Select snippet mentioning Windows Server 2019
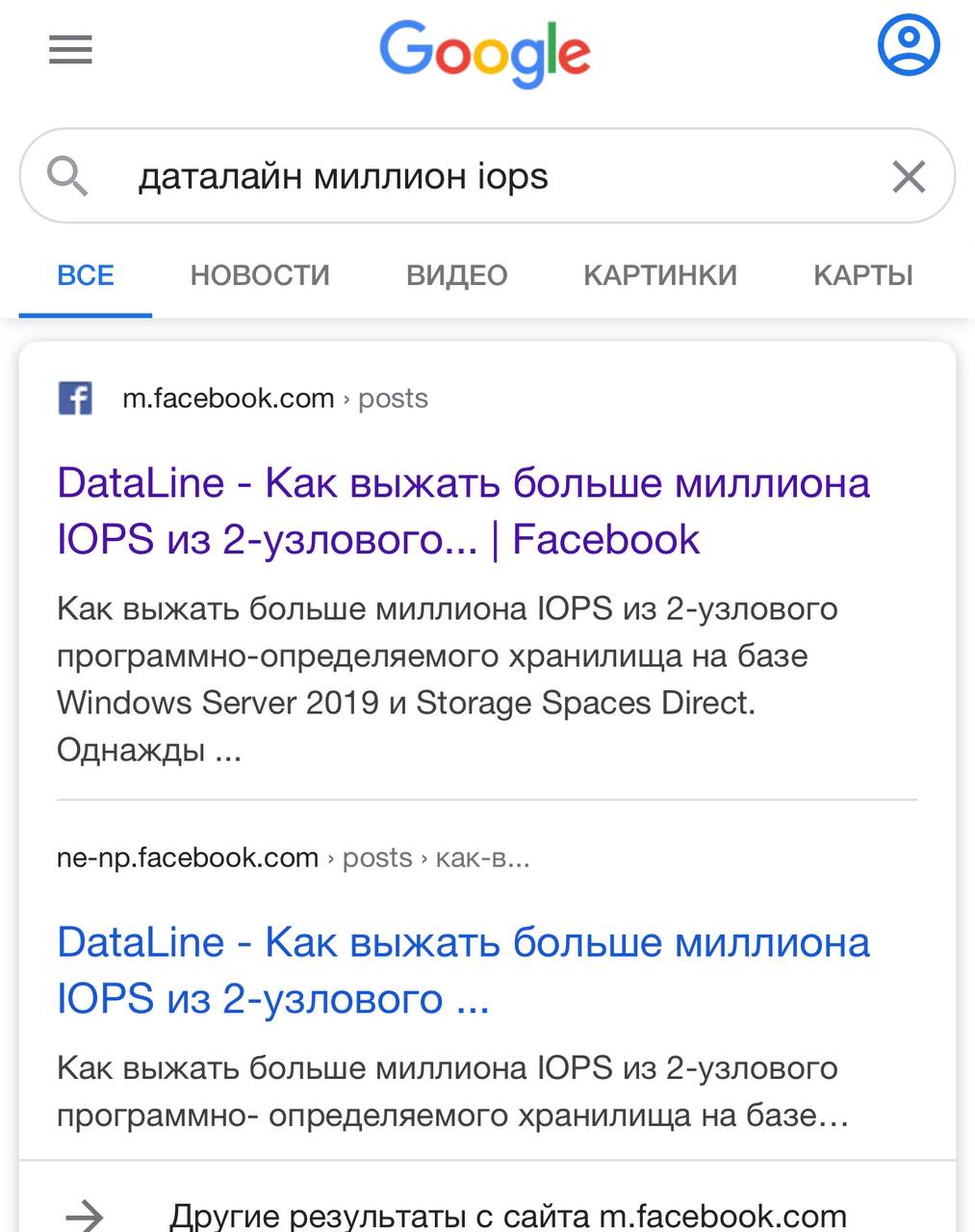The width and height of the screenshot is (975, 1232). 448,680
